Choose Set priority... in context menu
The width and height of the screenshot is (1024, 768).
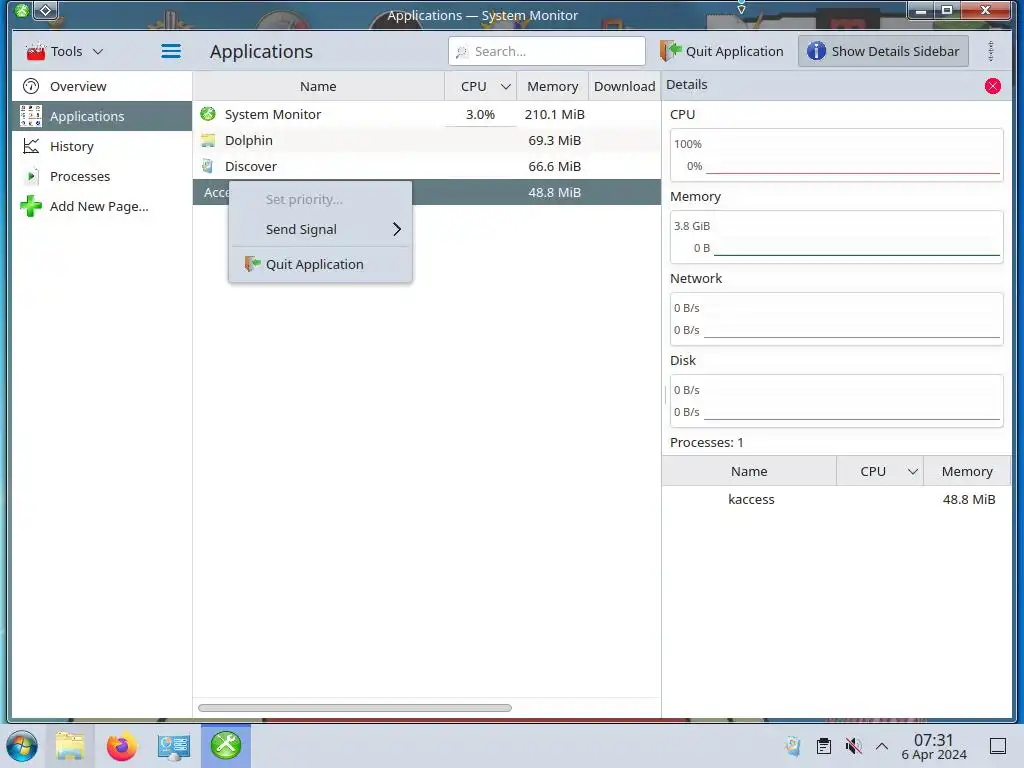coord(320,199)
